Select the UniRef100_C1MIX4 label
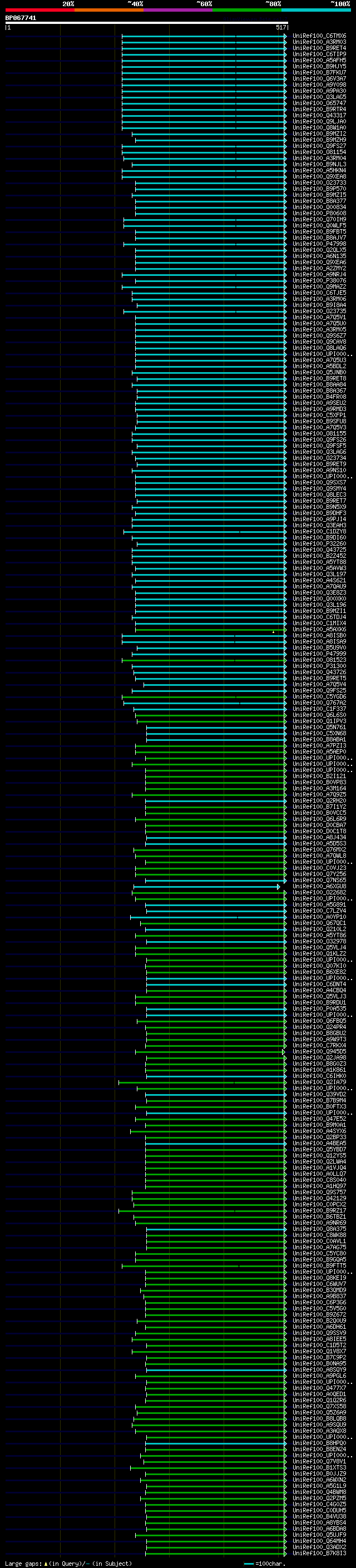 click(x=319, y=624)
